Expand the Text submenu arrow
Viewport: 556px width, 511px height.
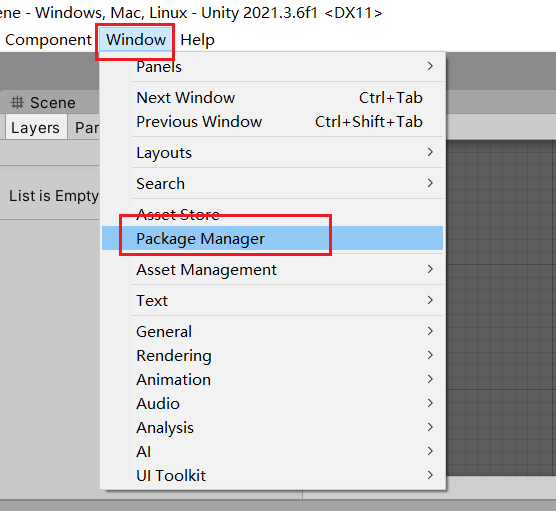click(x=430, y=300)
